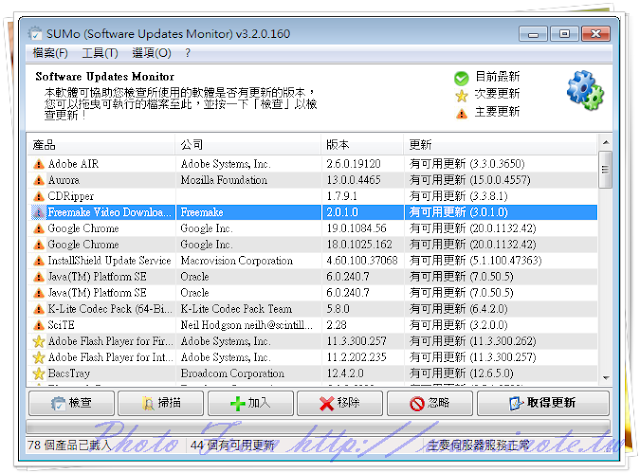Sort by the 版本 column header
The height and width of the screenshot is (473, 640).
(x=362, y=144)
